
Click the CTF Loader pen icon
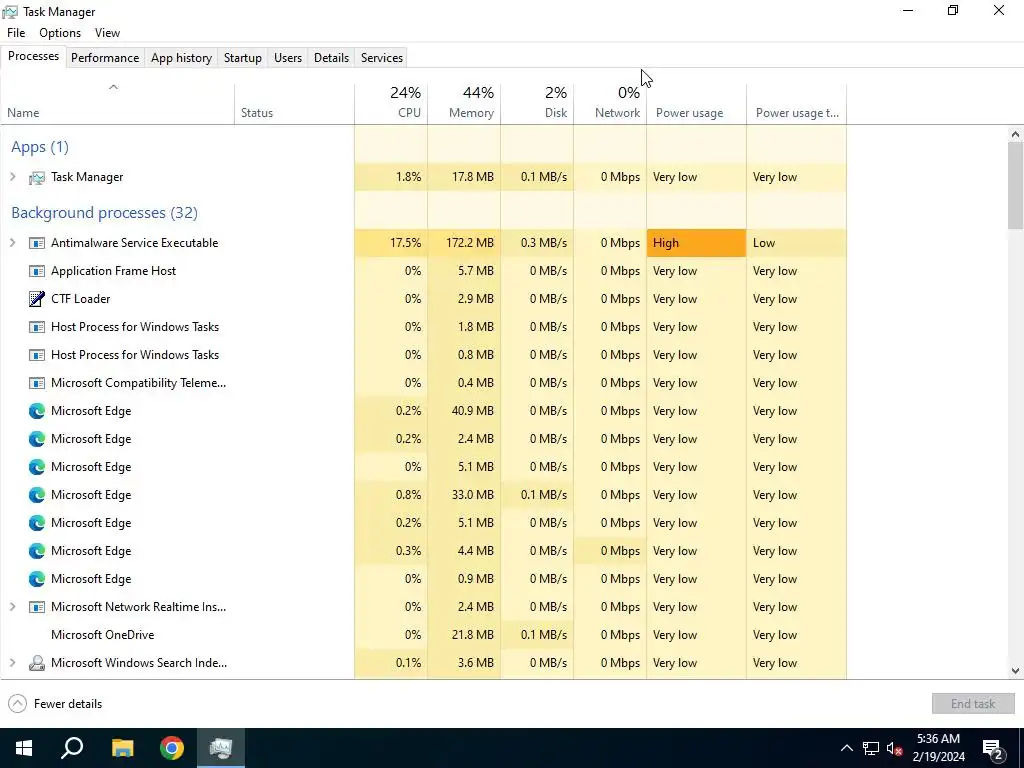[37, 299]
